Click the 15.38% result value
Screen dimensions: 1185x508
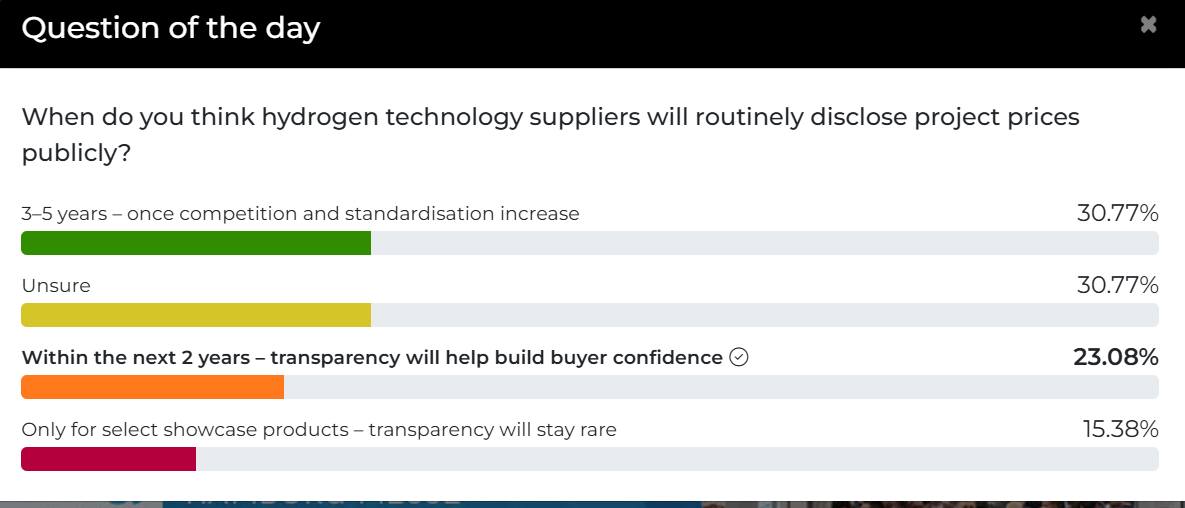tap(1120, 429)
